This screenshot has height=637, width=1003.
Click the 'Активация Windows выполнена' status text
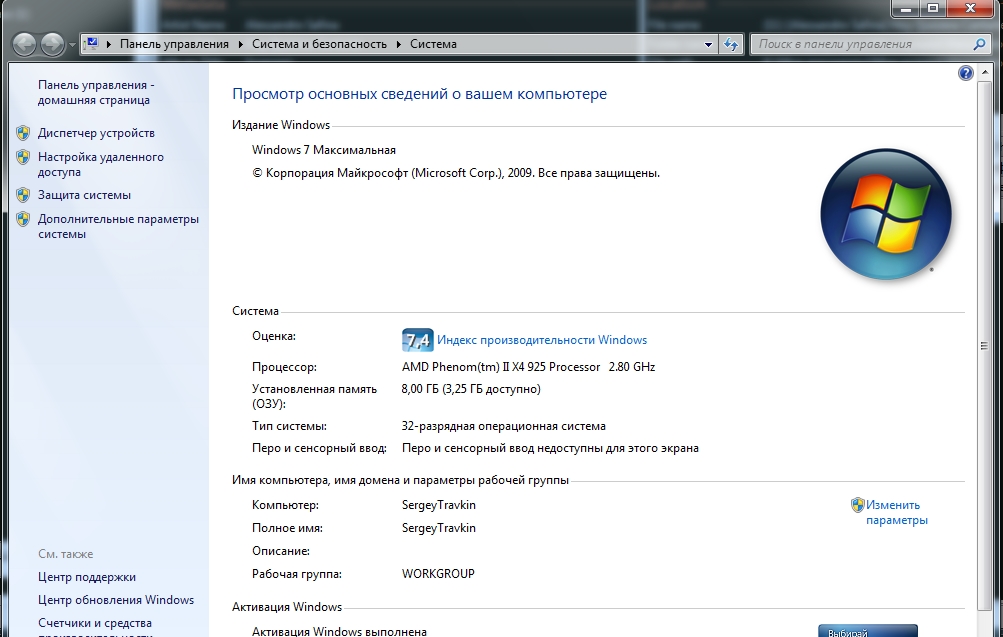[339, 631]
